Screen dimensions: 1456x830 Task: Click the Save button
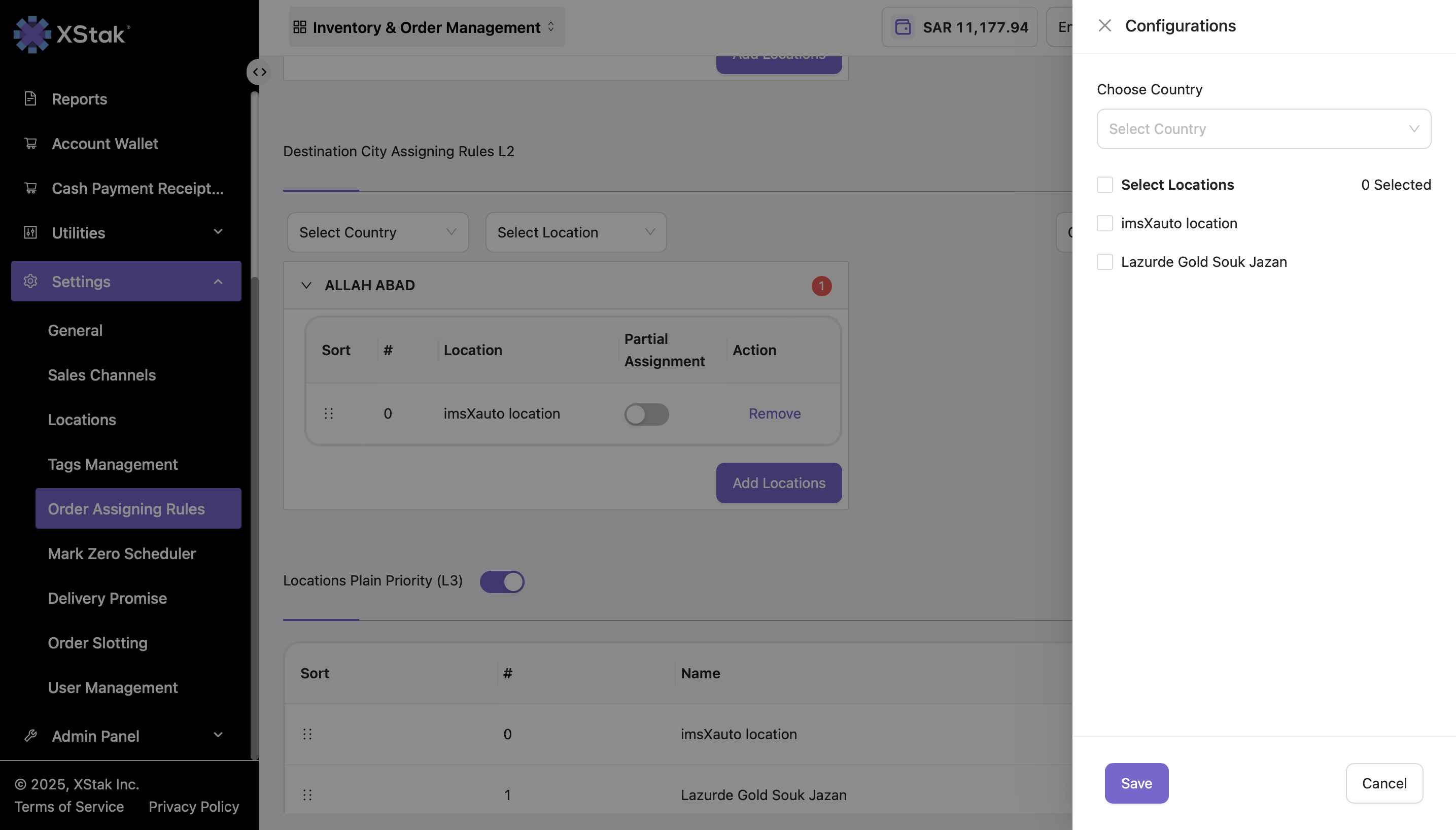click(x=1136, y=783)
